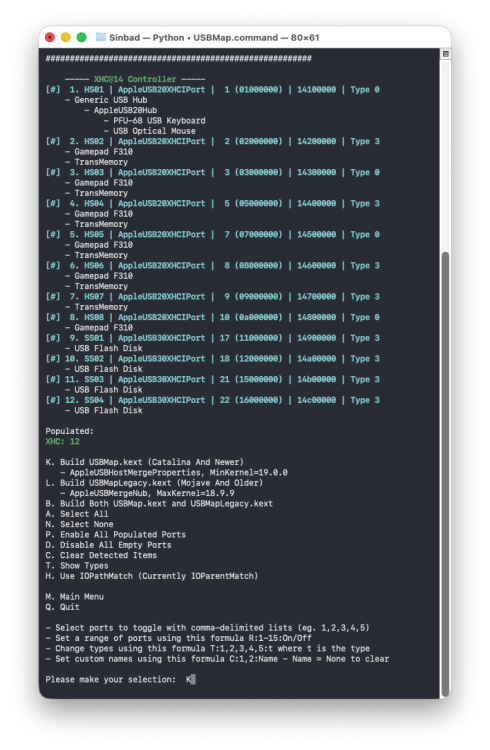Close the Terminal window with the red button
The height and width of the screenshot is (750, 490).
click(x=50, y=37)
